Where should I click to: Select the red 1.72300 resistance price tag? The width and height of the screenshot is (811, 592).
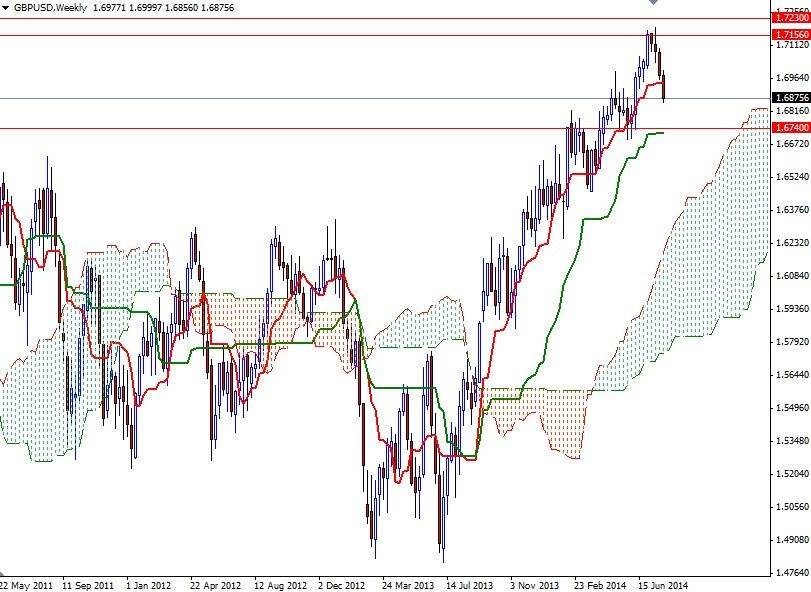(789, 18)
